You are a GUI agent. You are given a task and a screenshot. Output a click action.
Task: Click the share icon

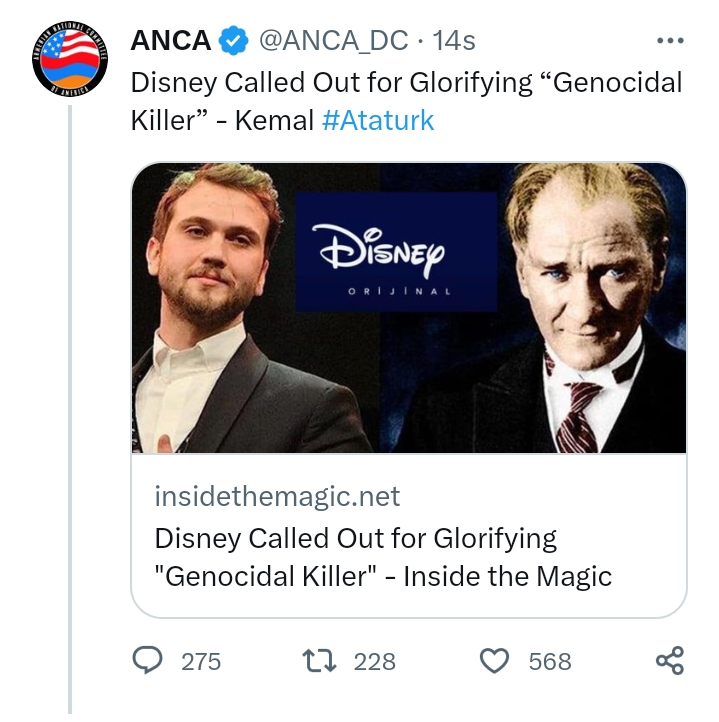tap(669, 660)
